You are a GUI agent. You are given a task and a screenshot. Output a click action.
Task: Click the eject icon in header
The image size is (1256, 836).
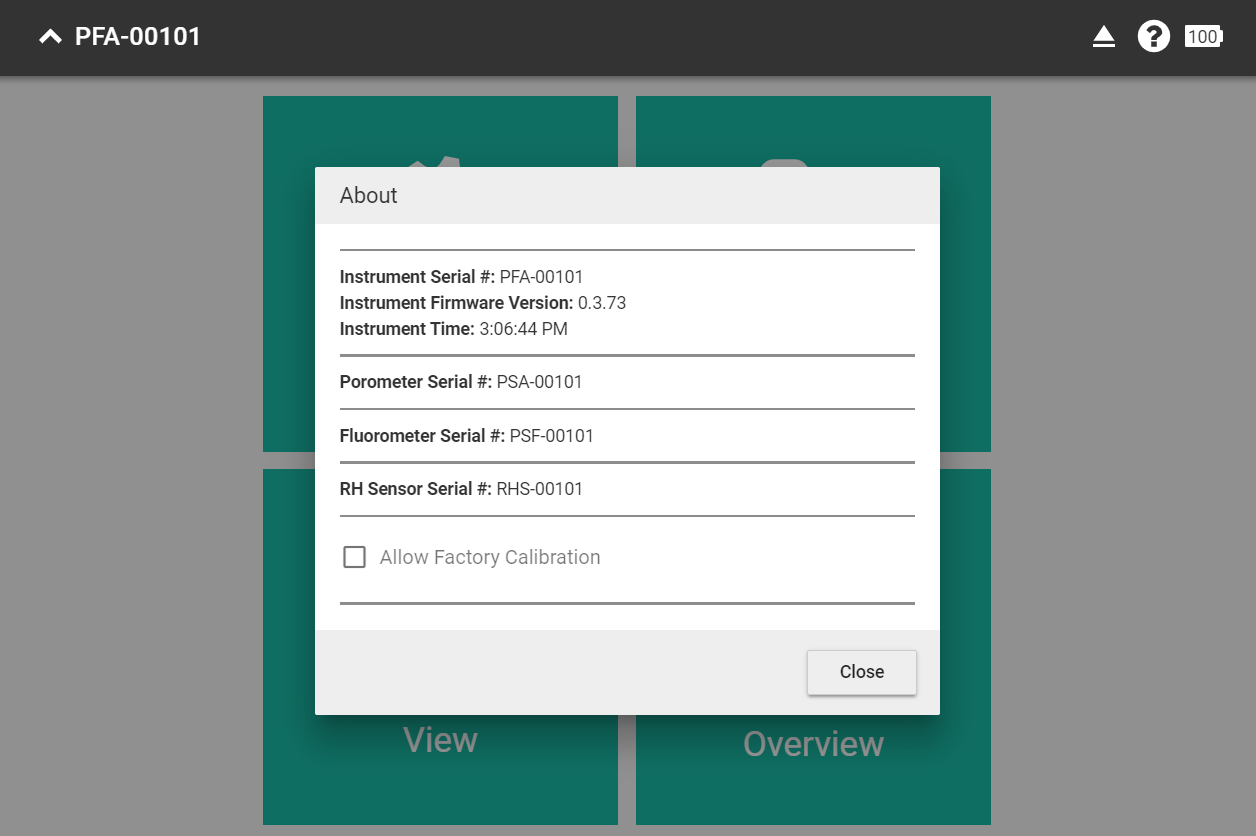pos(1103,37)
